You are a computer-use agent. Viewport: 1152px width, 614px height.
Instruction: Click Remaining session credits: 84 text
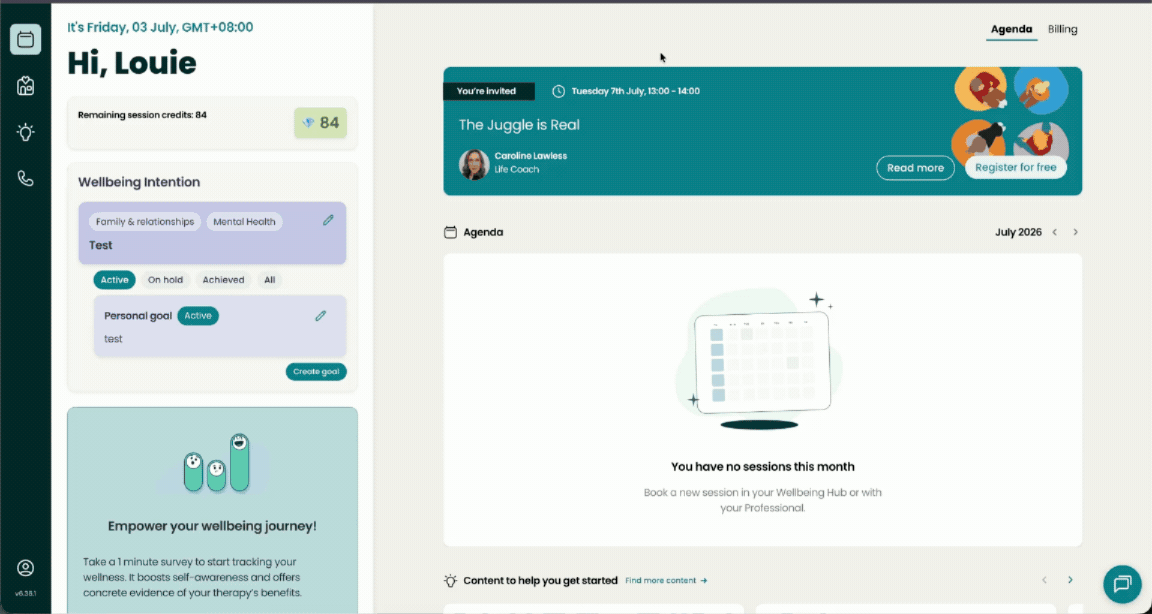click(x=143, y=115)
